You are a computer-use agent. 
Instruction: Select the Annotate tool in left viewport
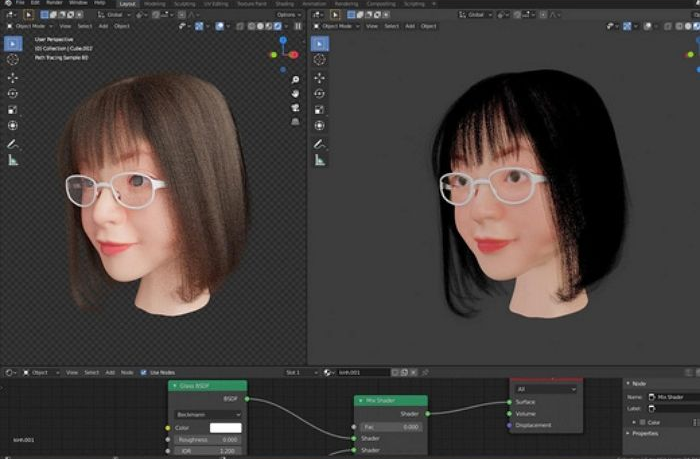[x=13, y=143]
